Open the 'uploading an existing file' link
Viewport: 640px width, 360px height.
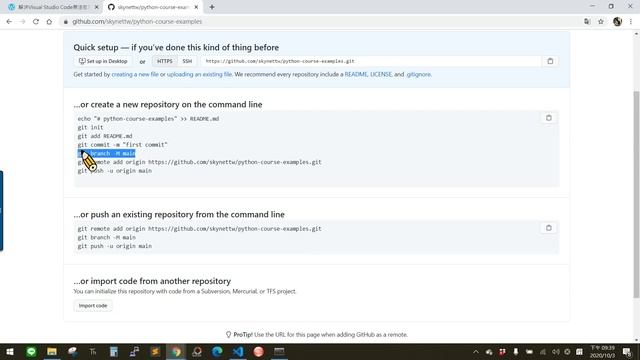199,74
